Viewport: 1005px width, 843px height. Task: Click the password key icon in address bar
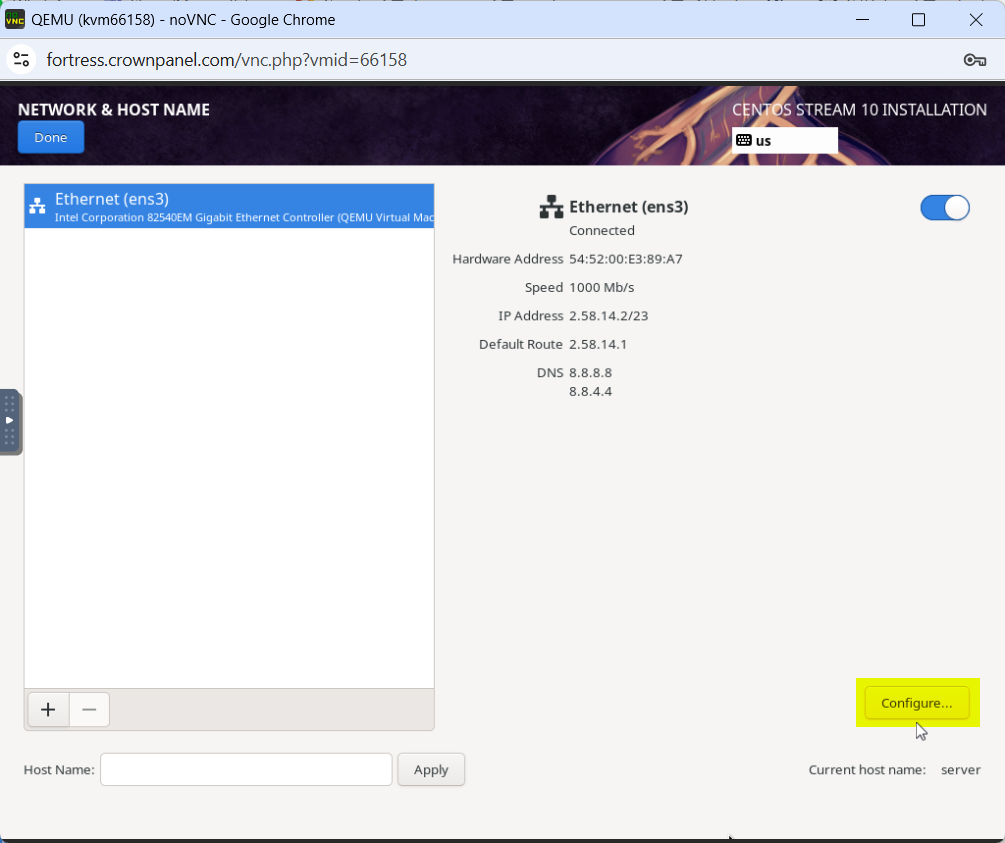(974, 60)
